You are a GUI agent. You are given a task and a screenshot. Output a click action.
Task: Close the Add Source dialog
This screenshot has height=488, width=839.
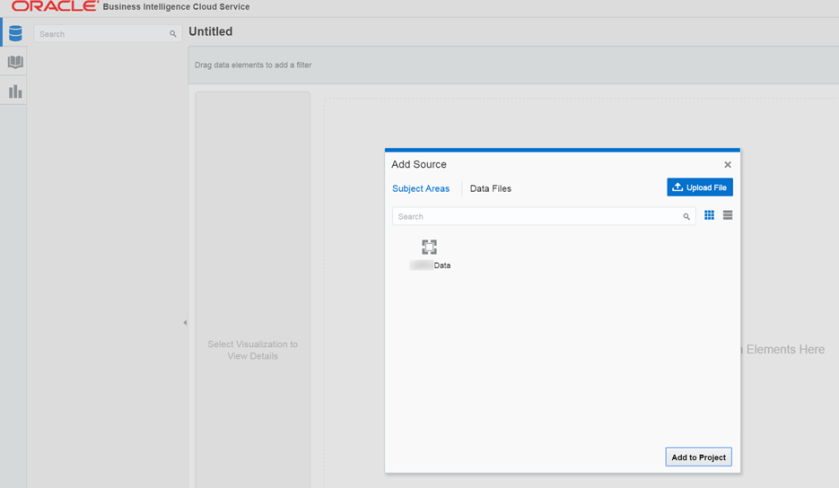click(727, 165)
